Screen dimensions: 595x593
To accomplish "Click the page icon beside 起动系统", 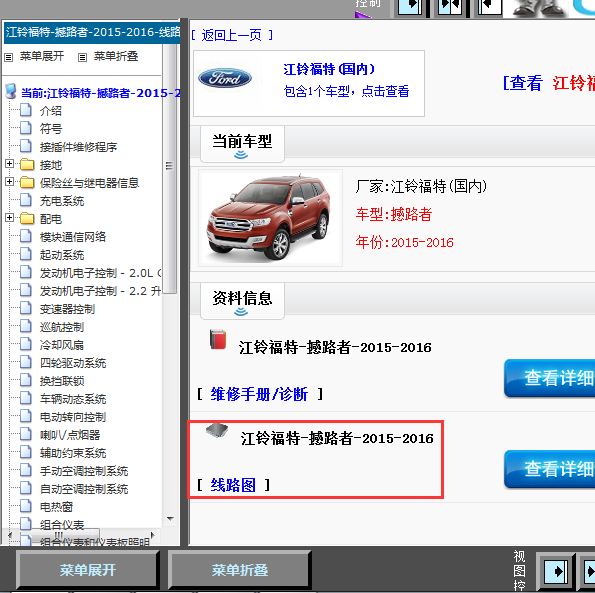I will (26, 254).
